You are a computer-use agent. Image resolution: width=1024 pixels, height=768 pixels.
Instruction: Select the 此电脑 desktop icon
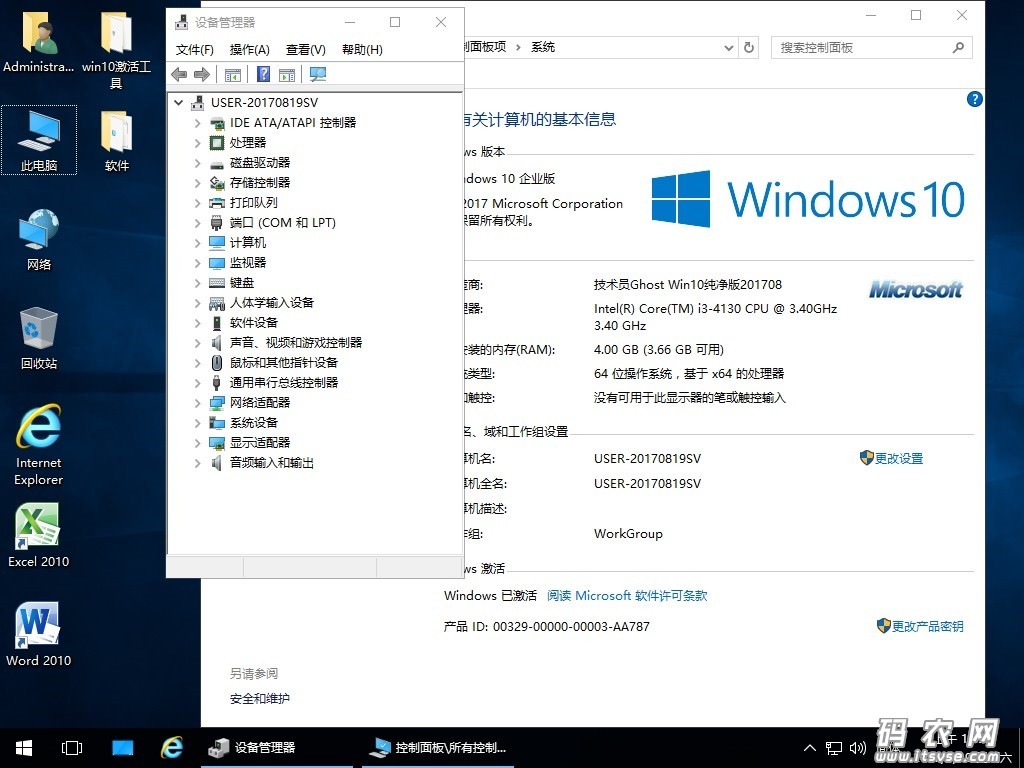39,140
